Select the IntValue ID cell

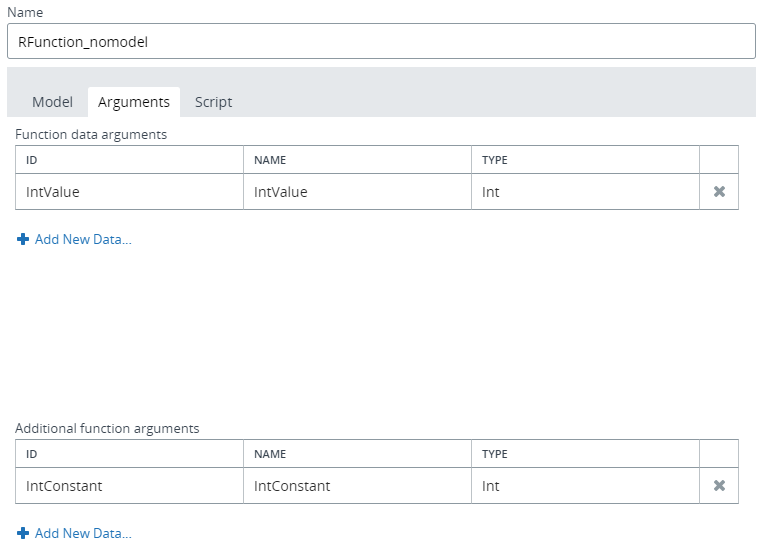coord(129,192)
